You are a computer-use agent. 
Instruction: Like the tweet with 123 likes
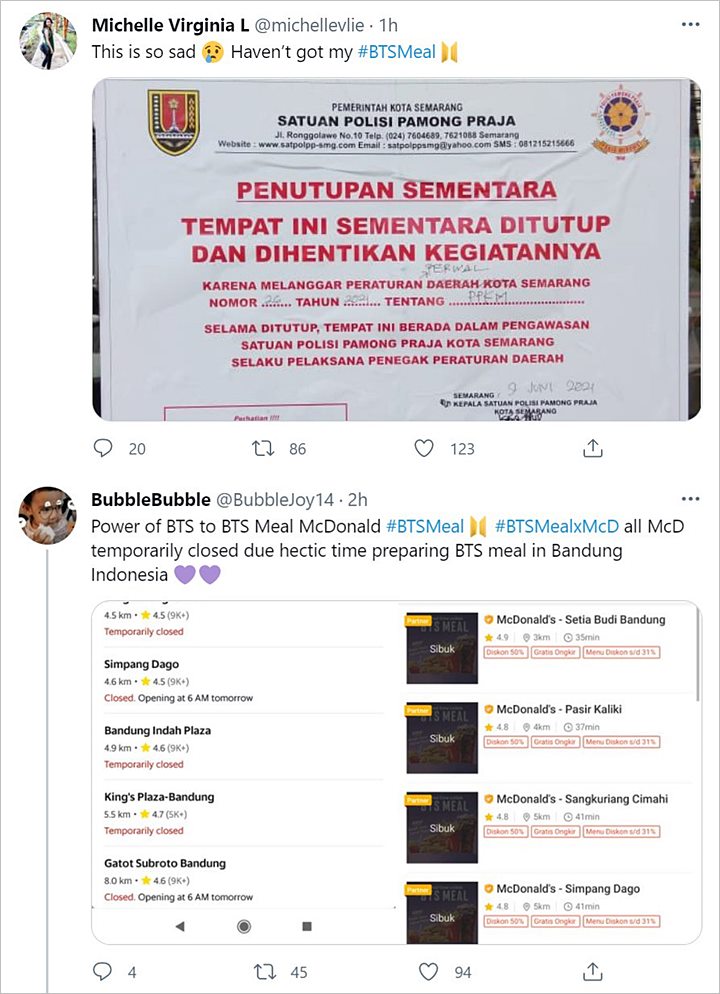(423, 449)
